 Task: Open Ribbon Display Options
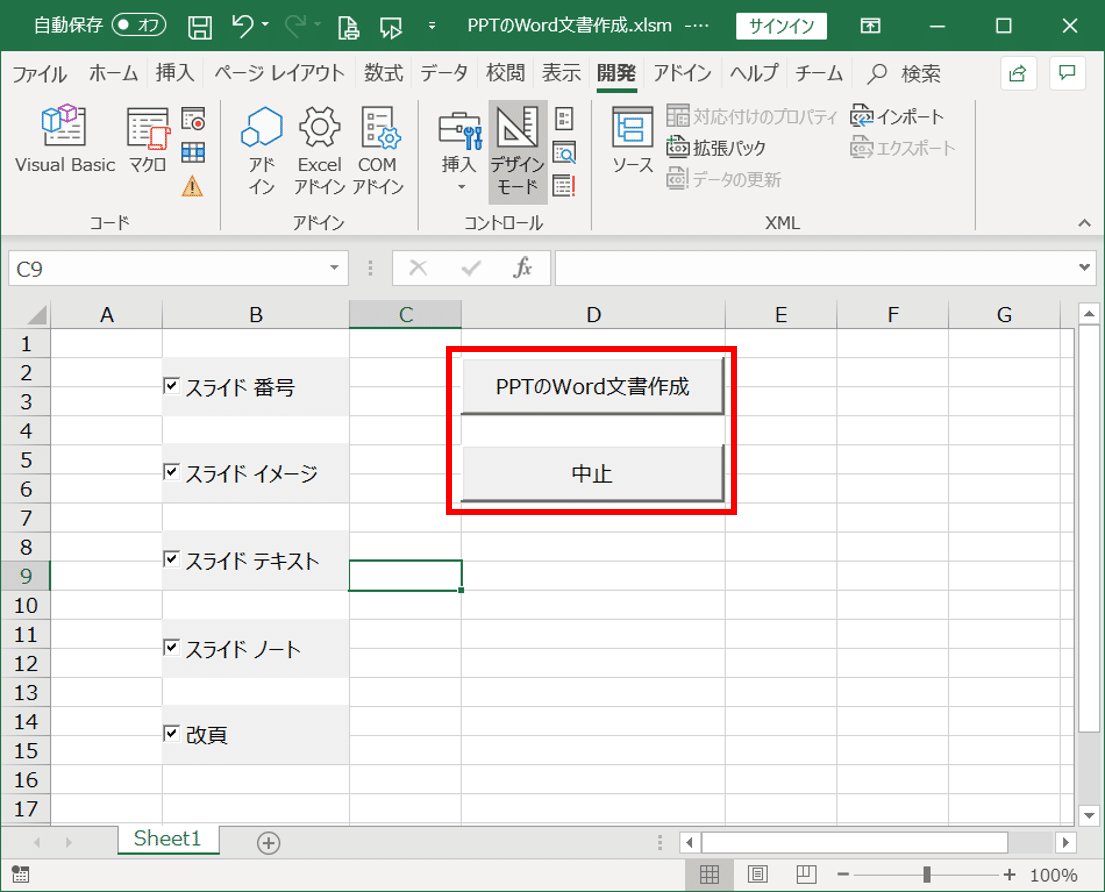[870, 26]
